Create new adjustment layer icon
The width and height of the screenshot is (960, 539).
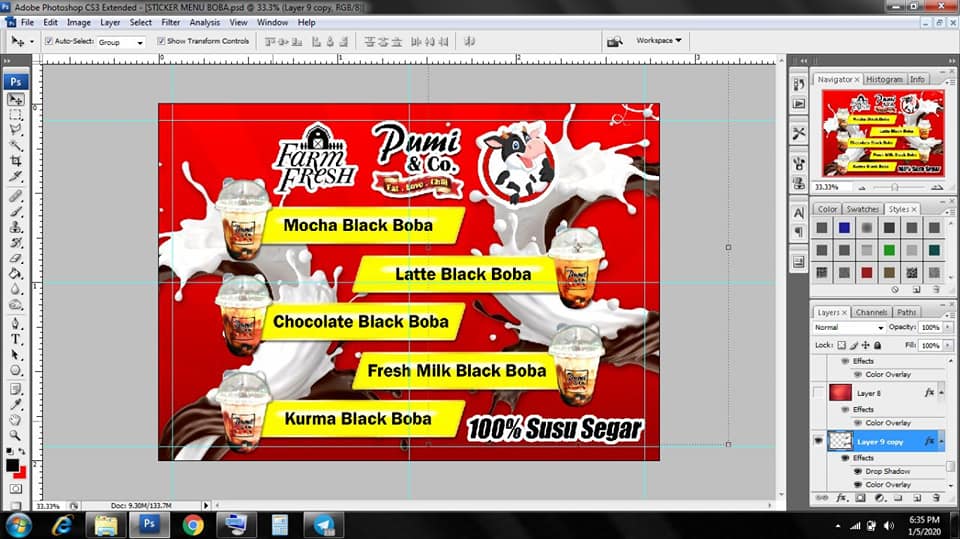tap(879, 498)
